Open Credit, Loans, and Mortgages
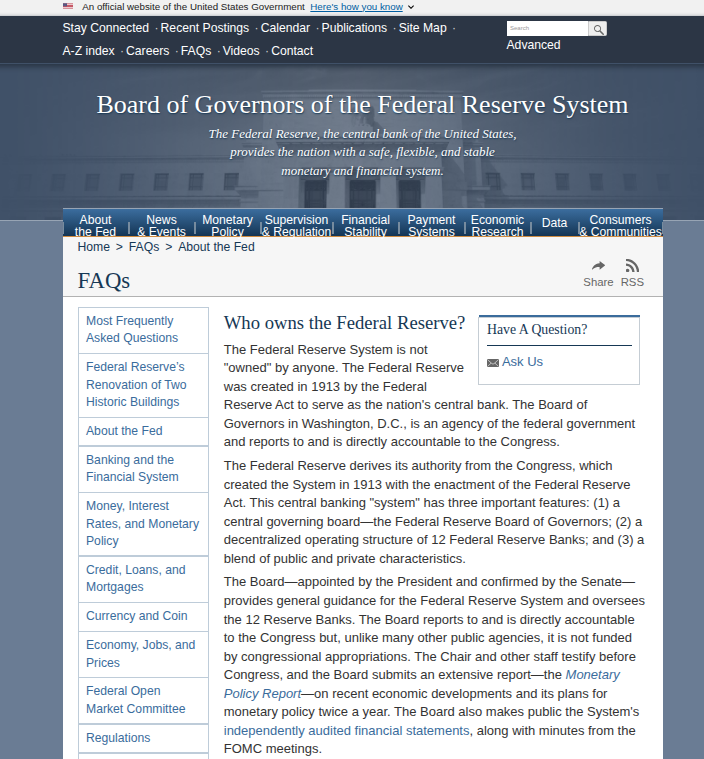The height and width of the screenshot is (759, 704). (143, 578)
